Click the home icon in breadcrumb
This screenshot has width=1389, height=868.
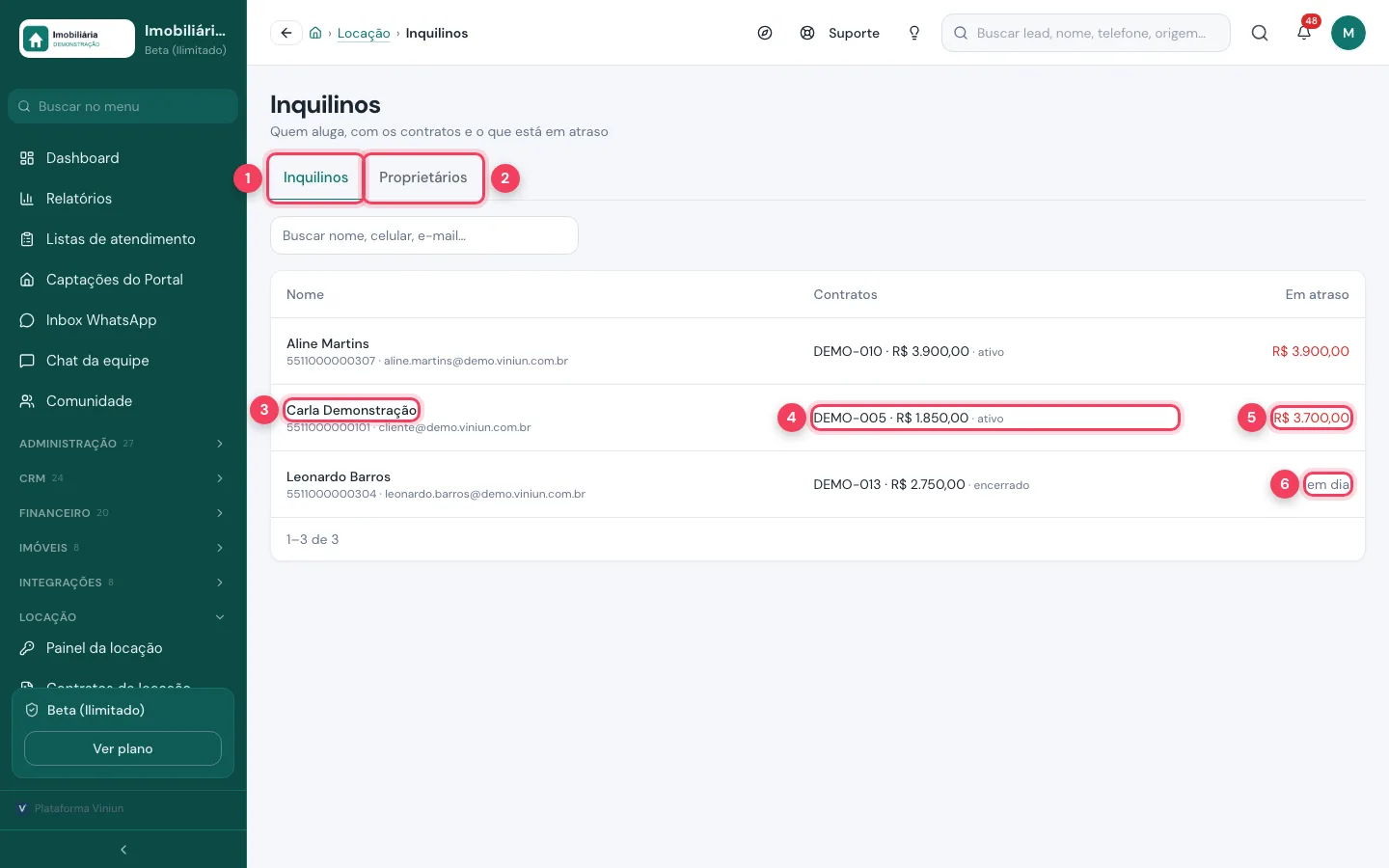coord(315,33)
